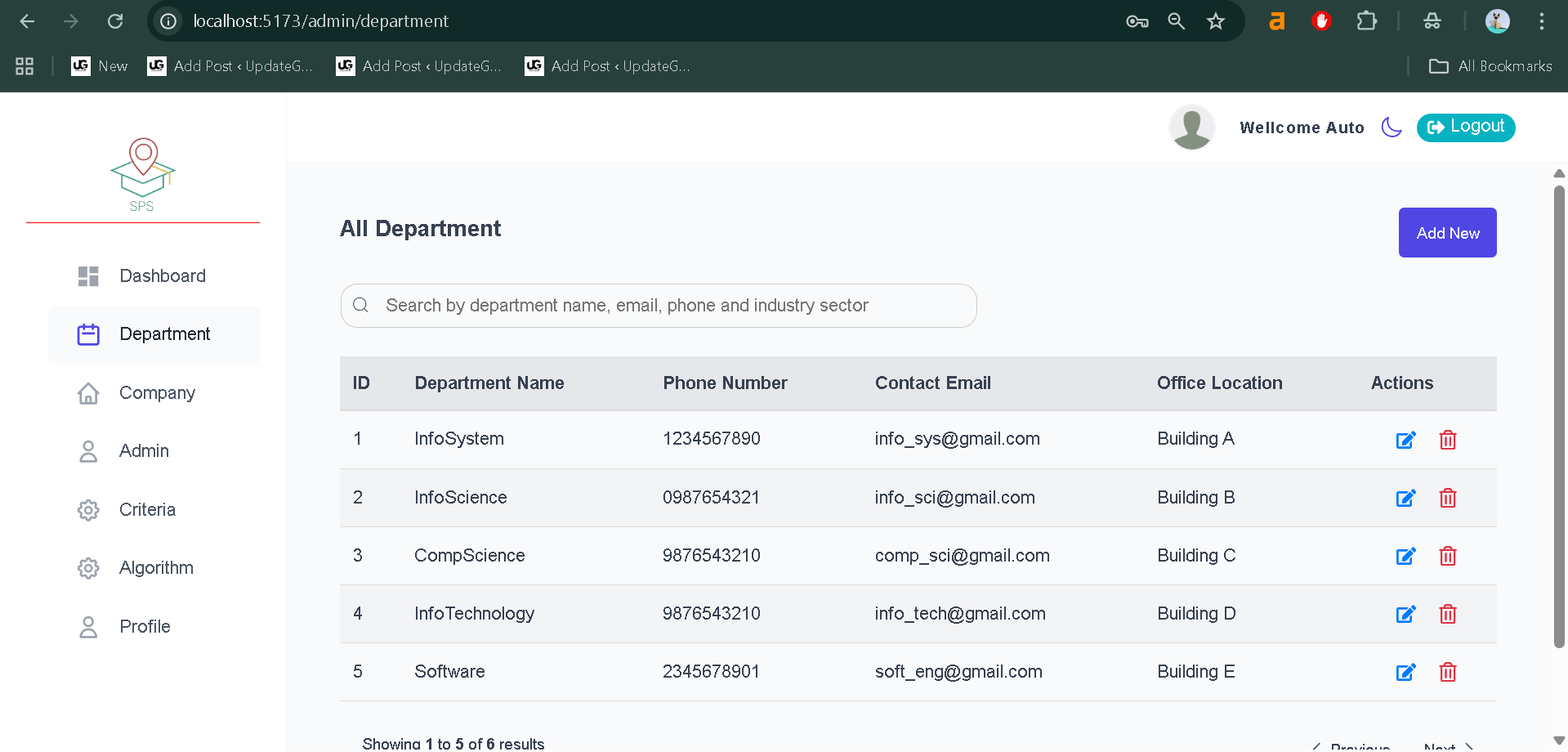Open the New browser tab
Screen dimensions: 1568x752
click(x=99, y=66)
